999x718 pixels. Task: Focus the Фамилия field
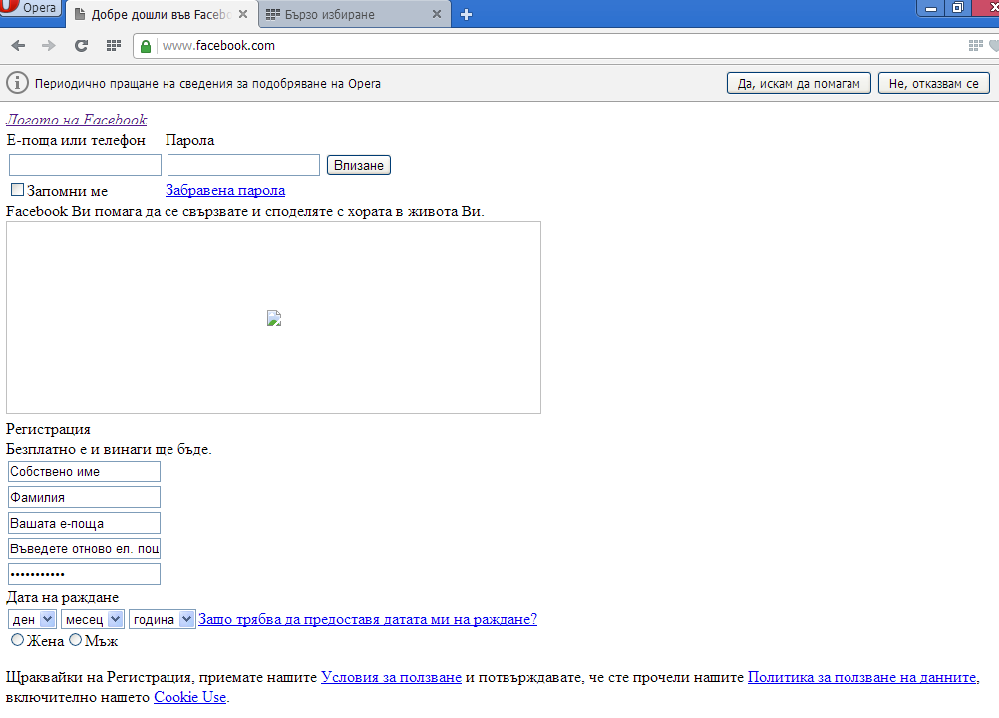[84, 497]
